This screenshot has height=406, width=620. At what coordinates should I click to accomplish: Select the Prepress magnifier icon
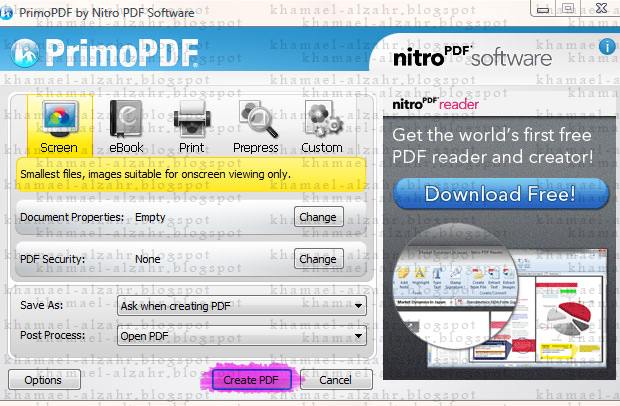tap(258, 119)
